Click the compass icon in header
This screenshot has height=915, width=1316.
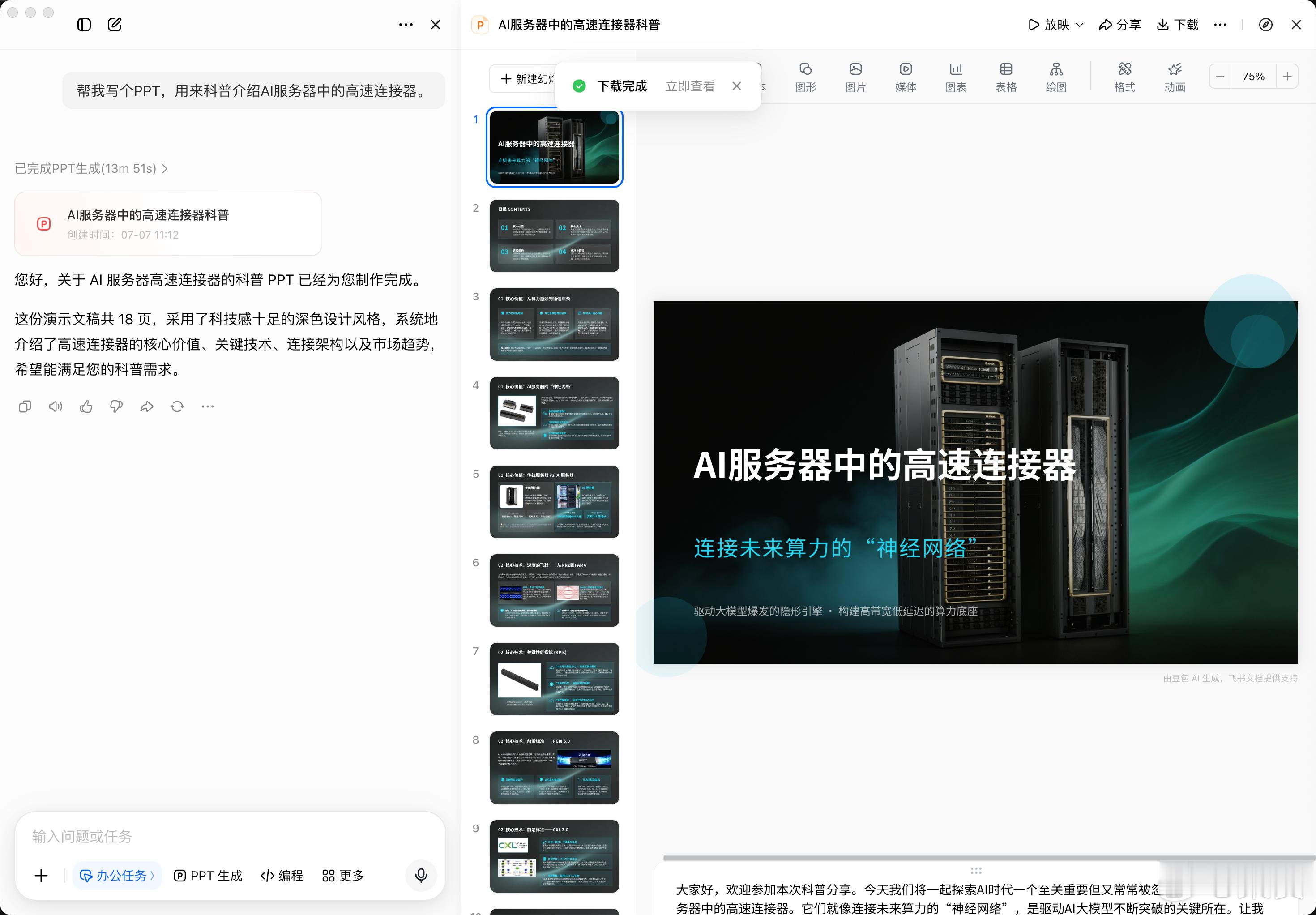1265,25
